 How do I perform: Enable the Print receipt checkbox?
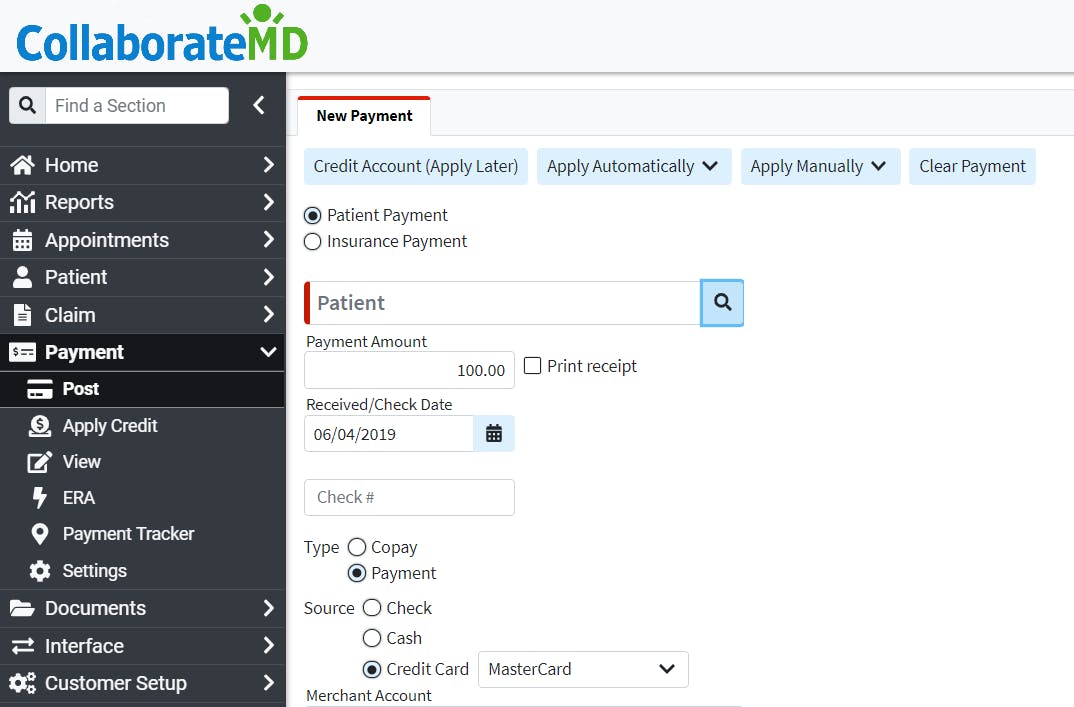pos(531,365)
